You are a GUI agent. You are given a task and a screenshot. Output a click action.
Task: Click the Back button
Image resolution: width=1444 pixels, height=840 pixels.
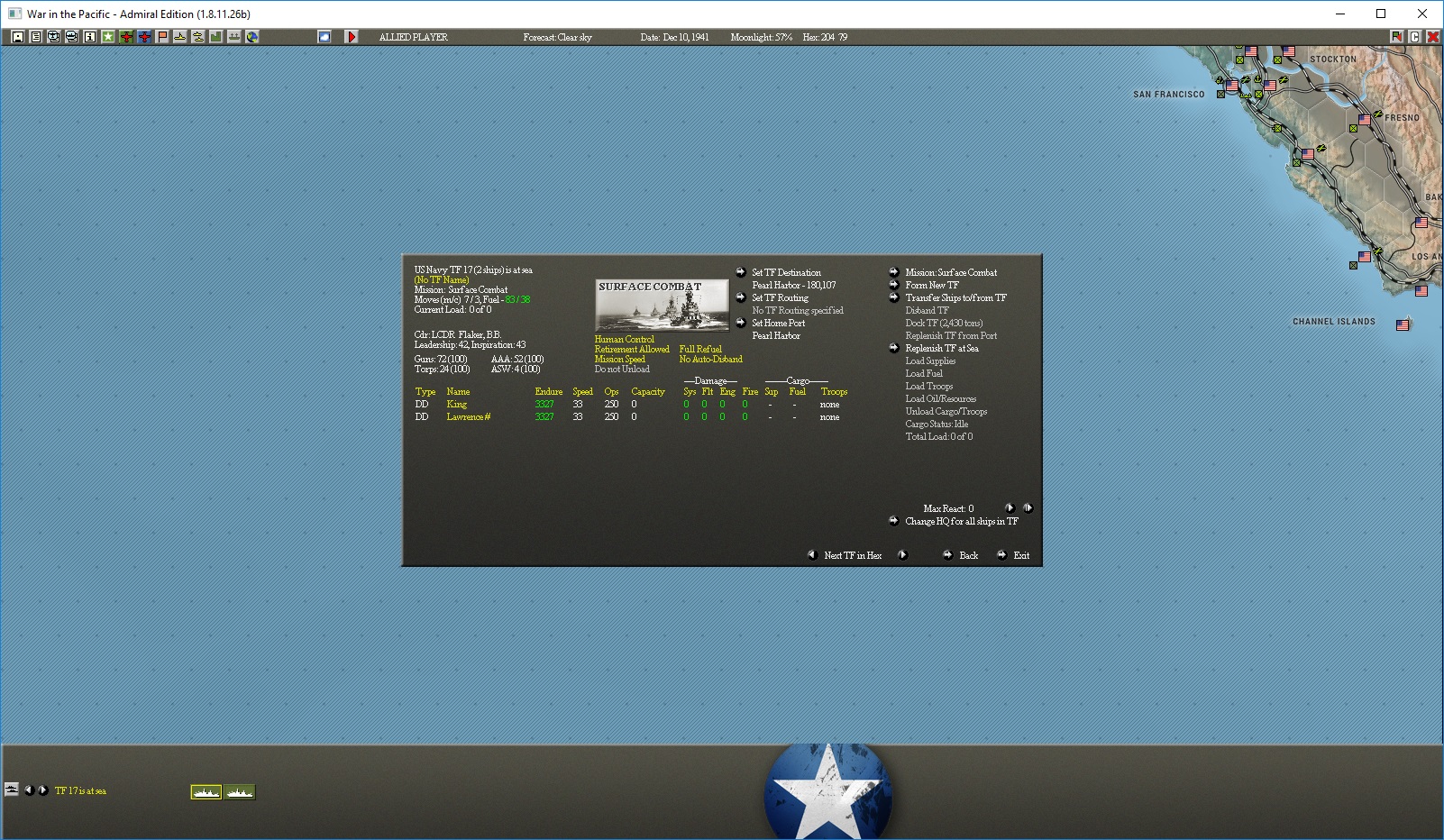968,555
